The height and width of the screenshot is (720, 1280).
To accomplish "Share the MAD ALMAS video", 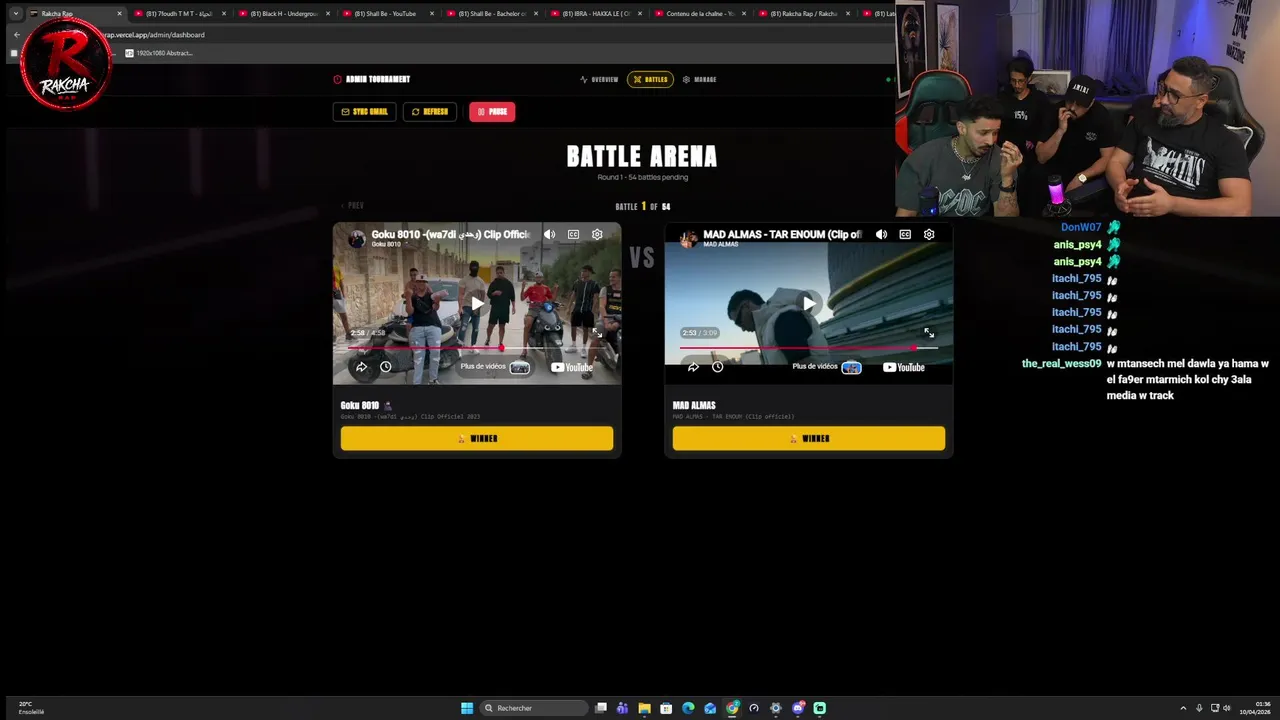I will 693,367.
